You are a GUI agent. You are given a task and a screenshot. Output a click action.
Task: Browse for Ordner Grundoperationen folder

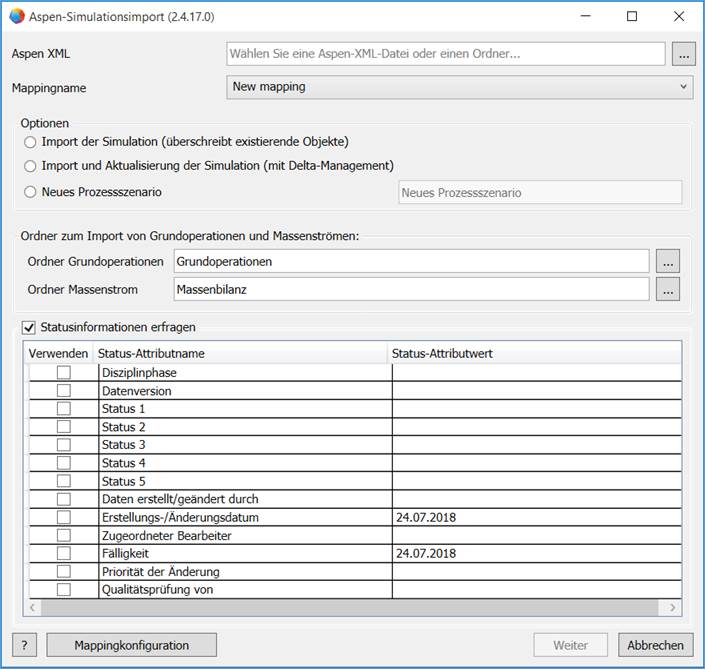[x=668, y=261]
